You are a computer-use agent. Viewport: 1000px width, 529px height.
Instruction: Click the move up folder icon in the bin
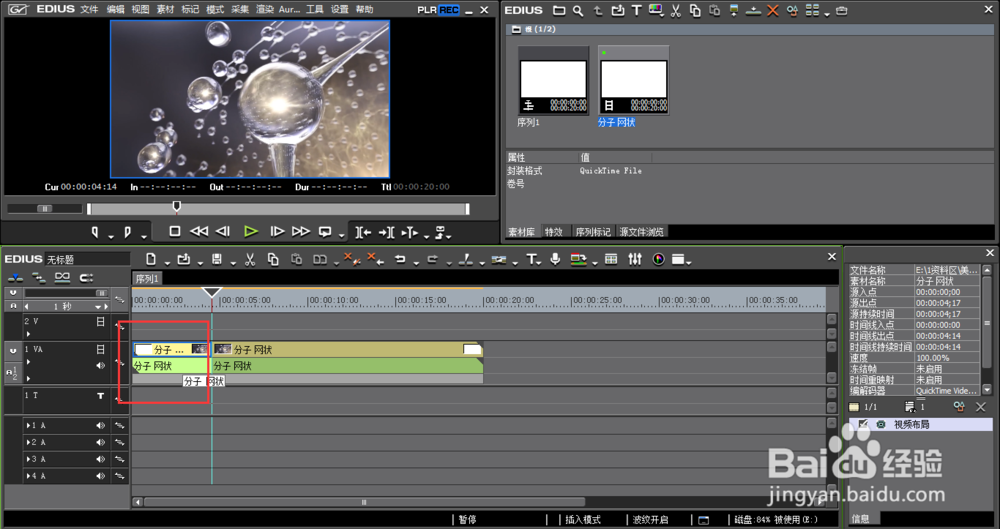pos(598,10)
